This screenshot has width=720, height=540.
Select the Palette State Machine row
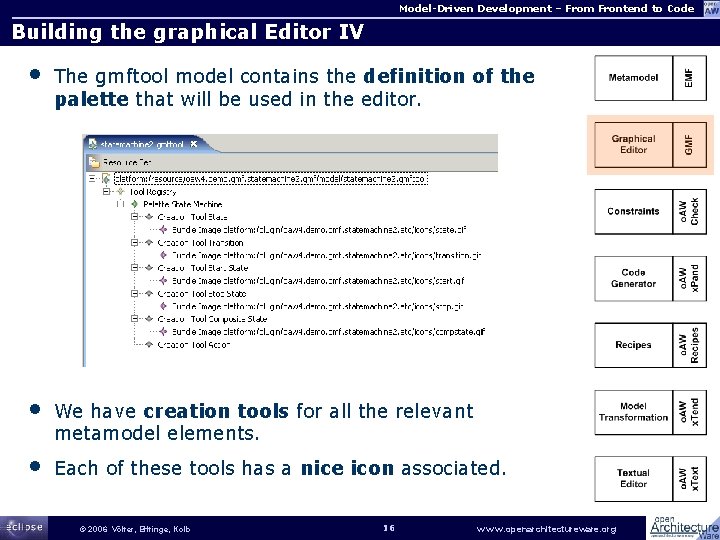coord(182,204)
